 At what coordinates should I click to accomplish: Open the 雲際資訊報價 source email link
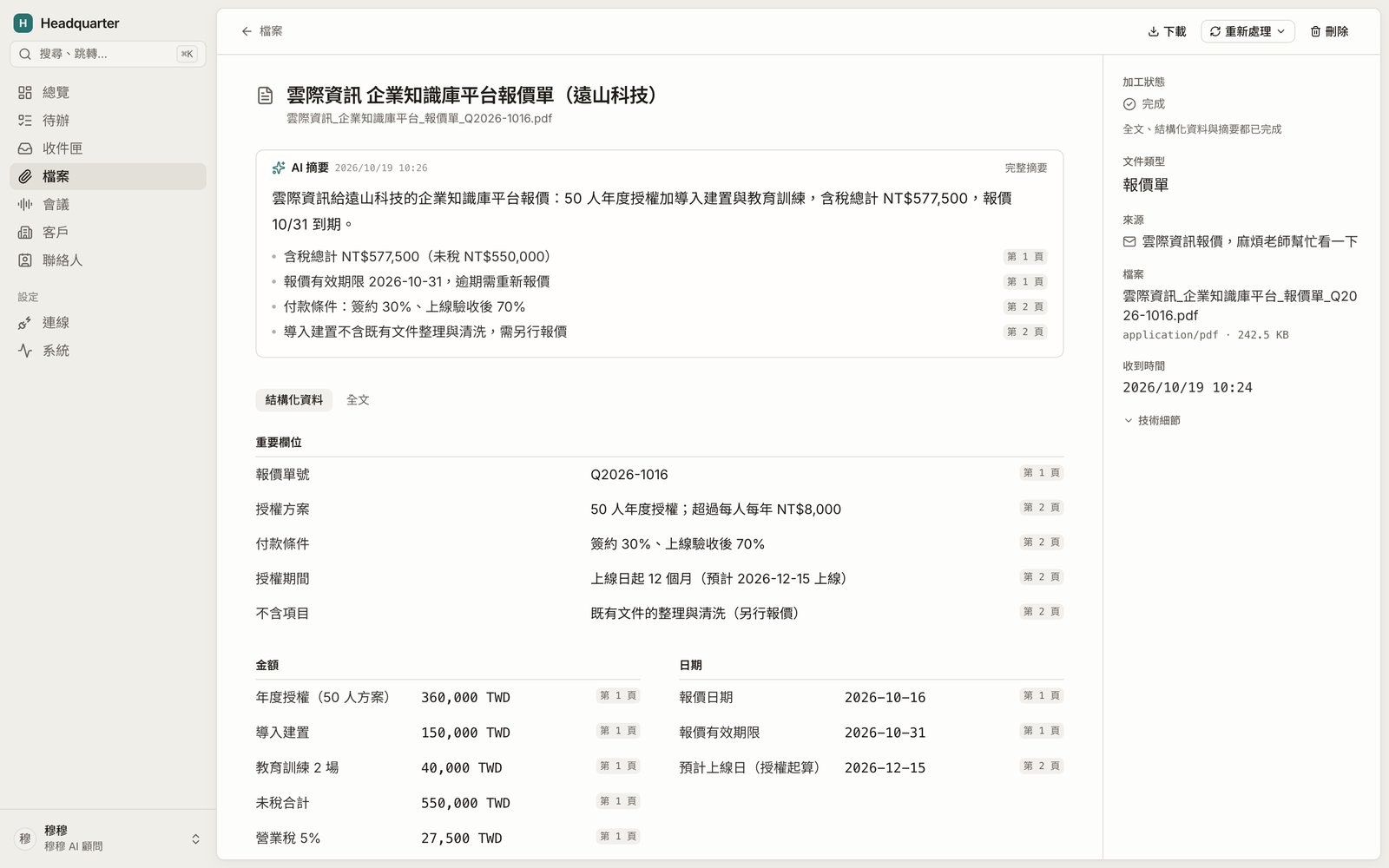[x=1241, y=241]
